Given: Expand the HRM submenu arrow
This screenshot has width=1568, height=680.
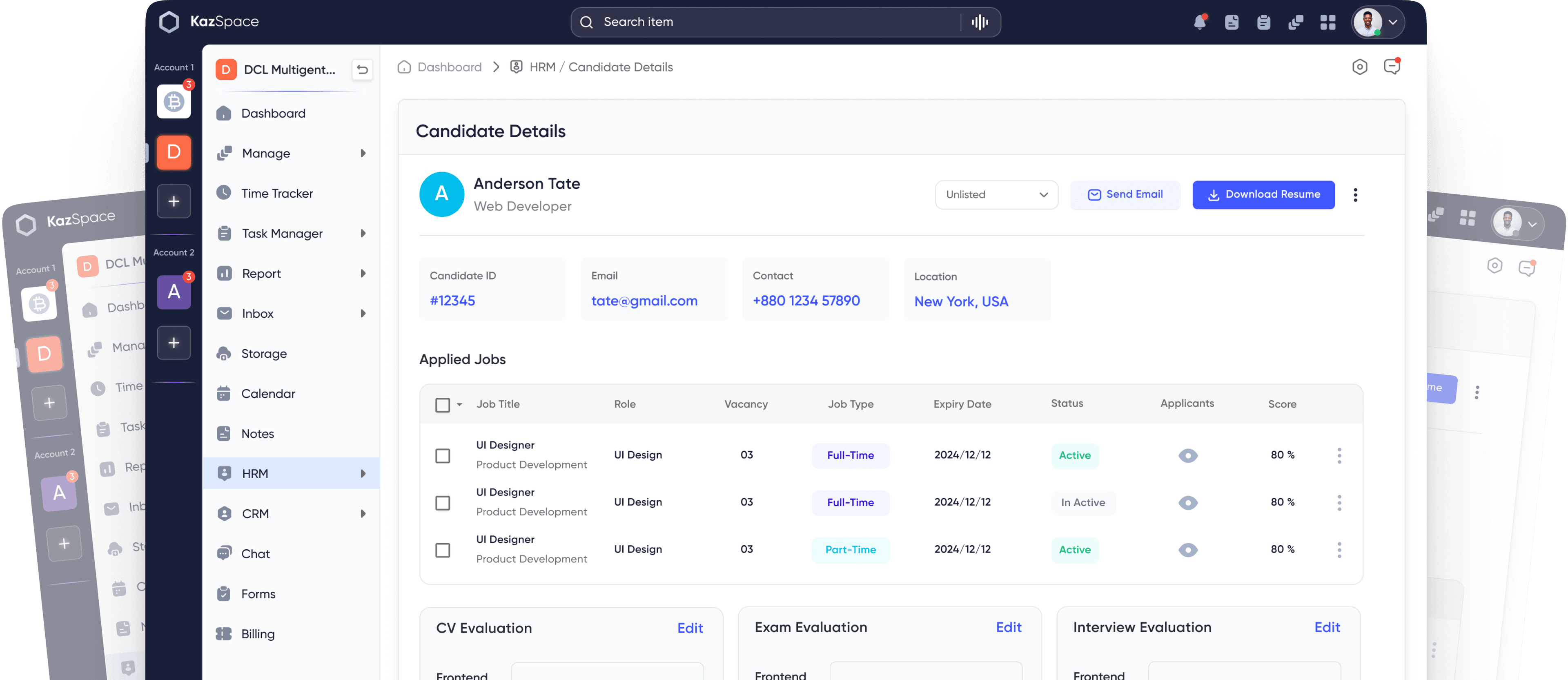Looking at the screenshot, I should (363, 474).
